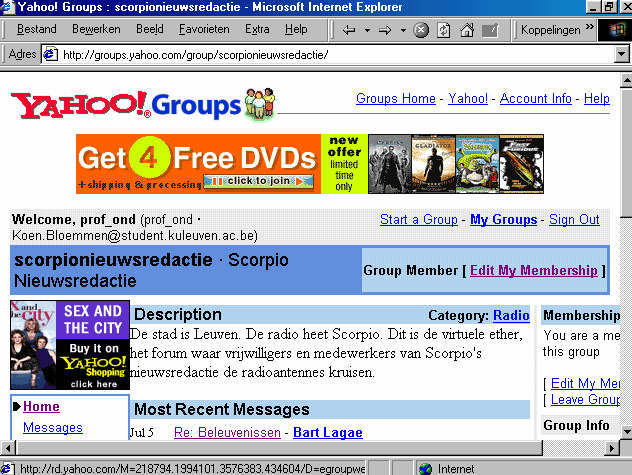
Task: Stop page loading with the X icon
Action: tap(421, 30)
